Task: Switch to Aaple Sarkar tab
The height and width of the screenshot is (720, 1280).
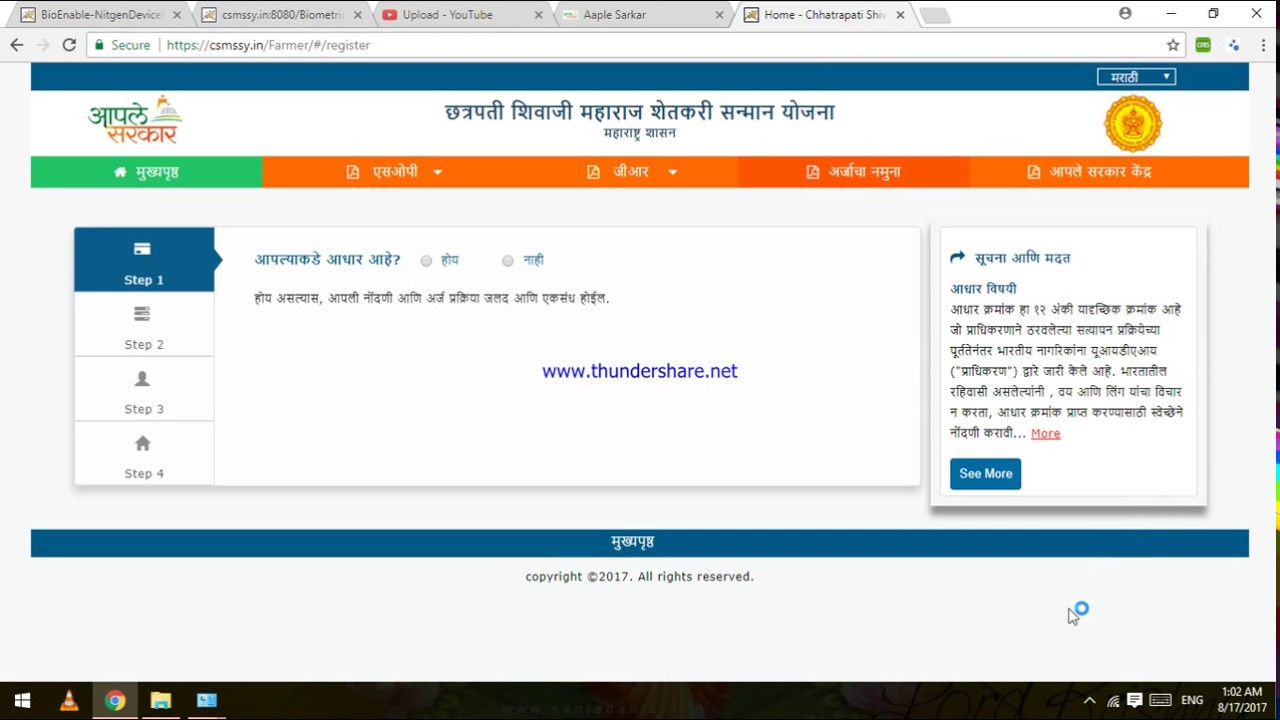Action: 640,15
